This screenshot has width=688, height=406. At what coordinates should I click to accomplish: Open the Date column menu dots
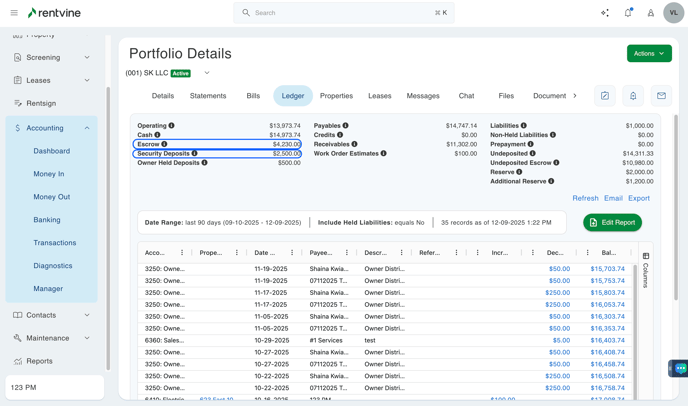pyautogui.click(x=292, y=253)
